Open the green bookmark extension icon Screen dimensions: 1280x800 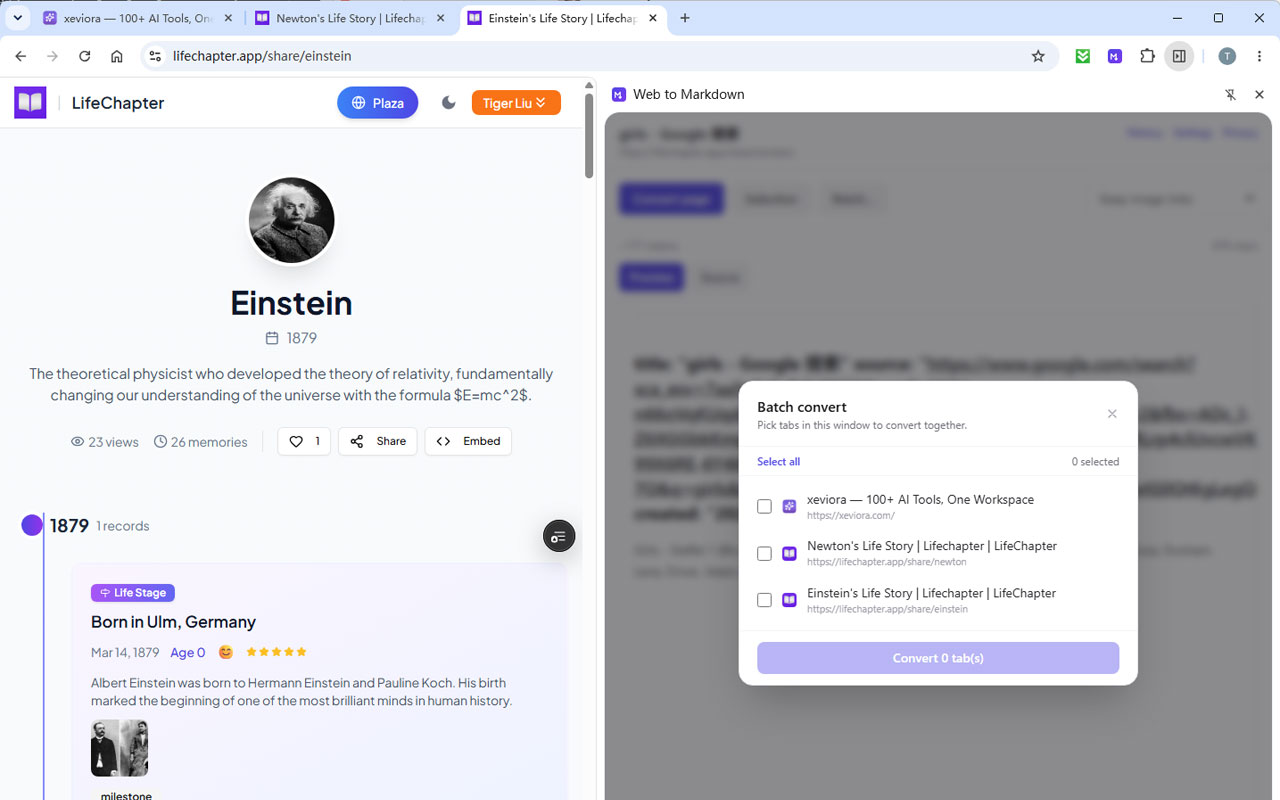[x=1083, y=57]
